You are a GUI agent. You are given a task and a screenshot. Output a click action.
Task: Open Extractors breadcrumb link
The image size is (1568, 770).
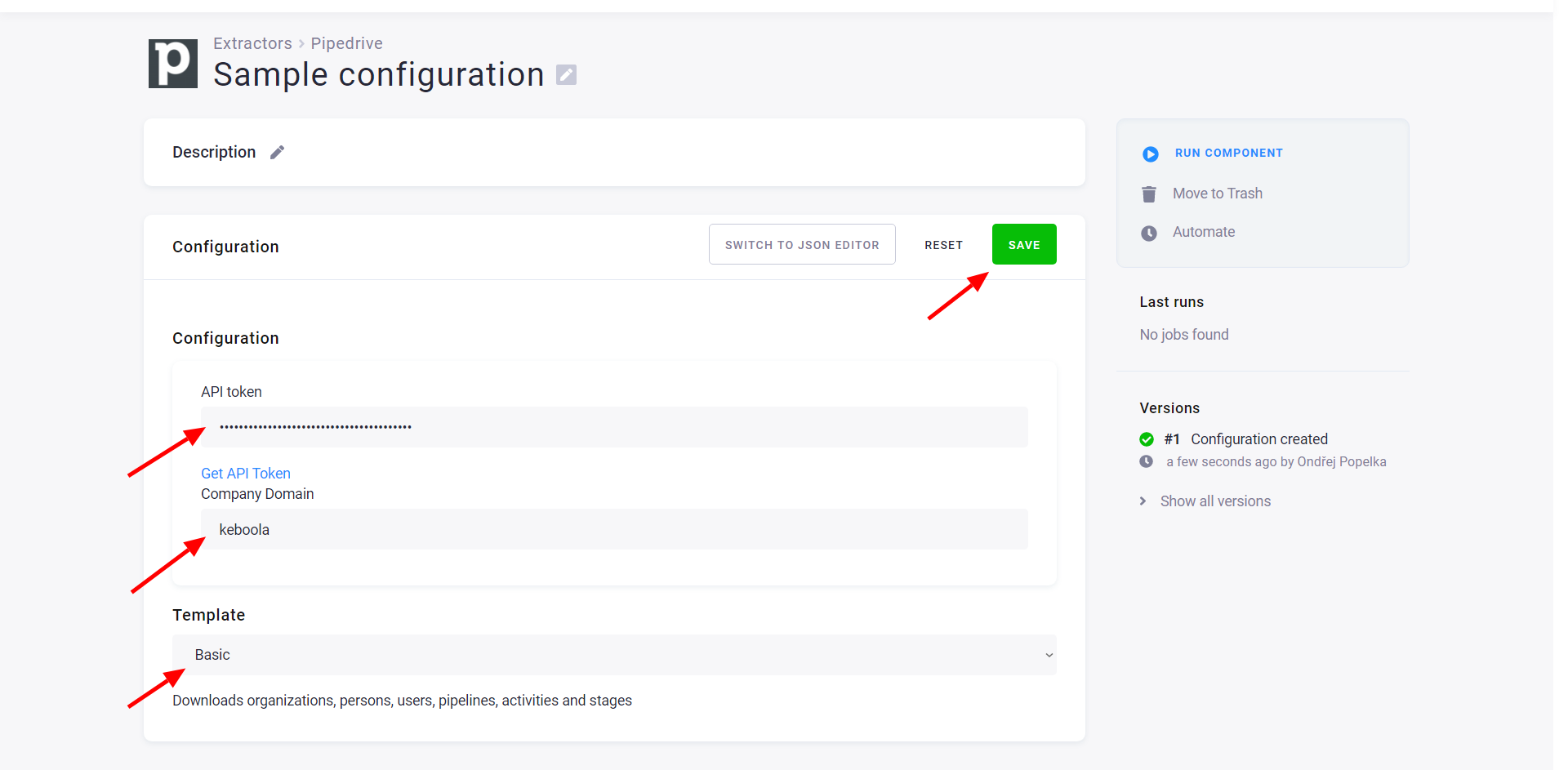[252, 43]
